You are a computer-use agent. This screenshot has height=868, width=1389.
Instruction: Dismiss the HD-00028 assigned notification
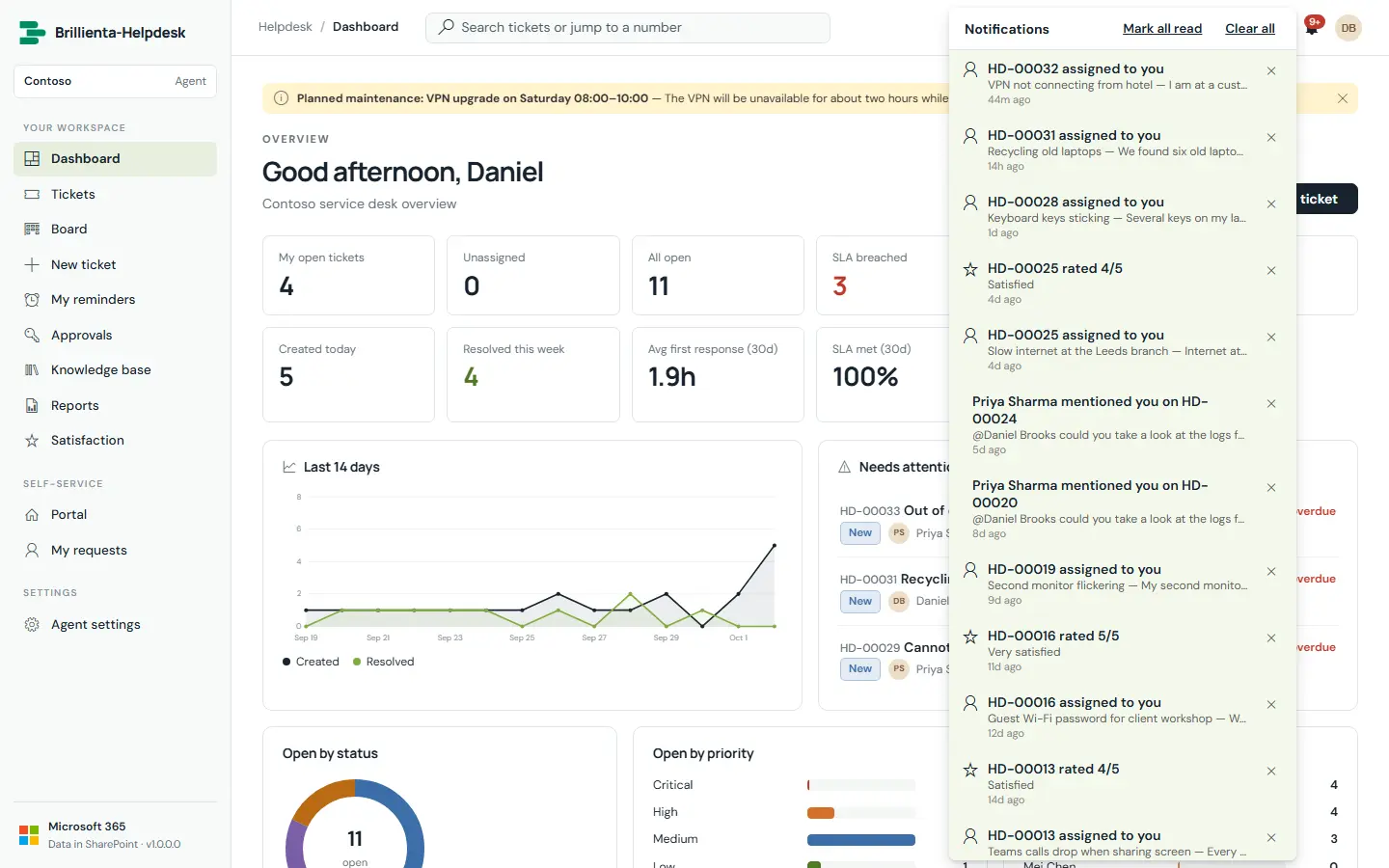click(1271, 203)
